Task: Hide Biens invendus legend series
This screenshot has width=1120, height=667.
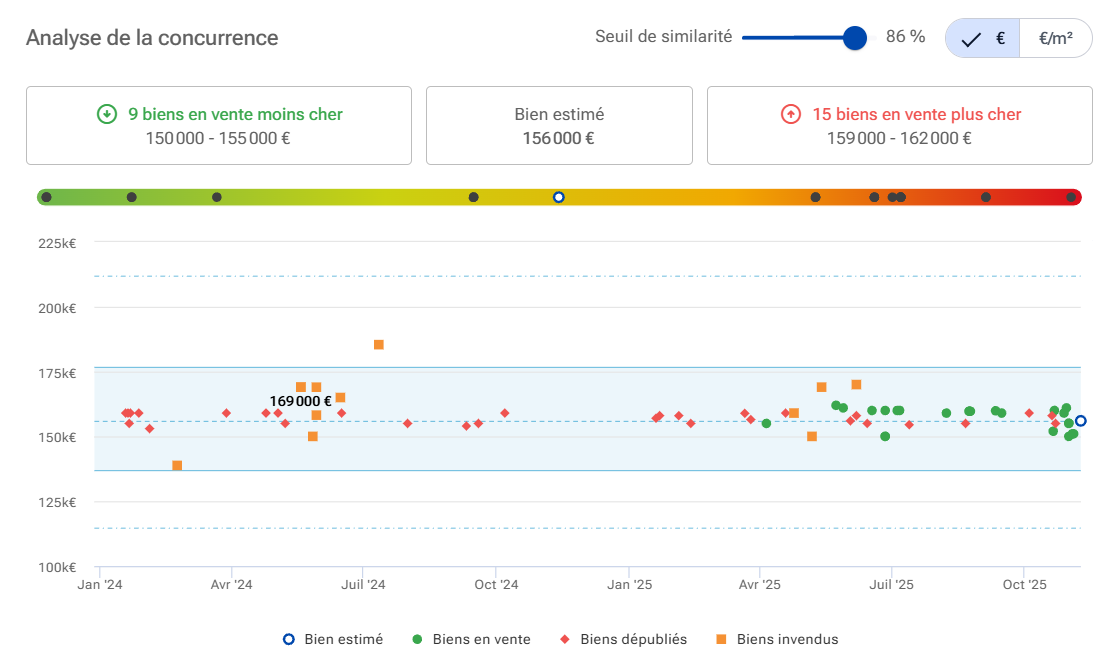Action: coord(777,639)
